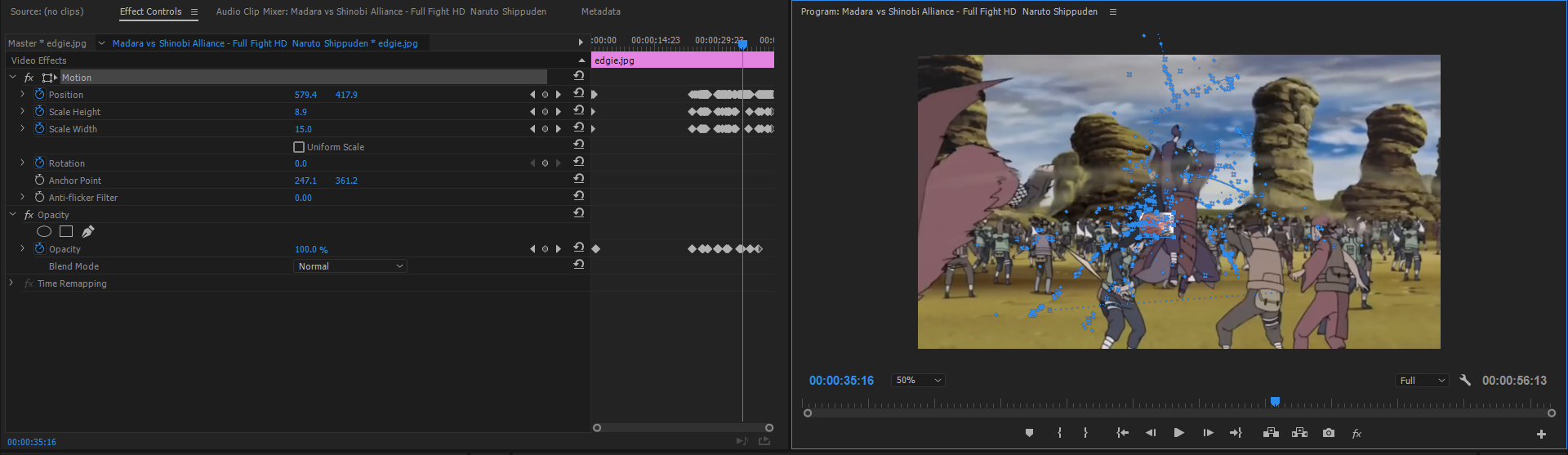Viewport: 1568px width, 455px height.
Task: Open the Blend Mode dropdown
Action: (350, 266)
